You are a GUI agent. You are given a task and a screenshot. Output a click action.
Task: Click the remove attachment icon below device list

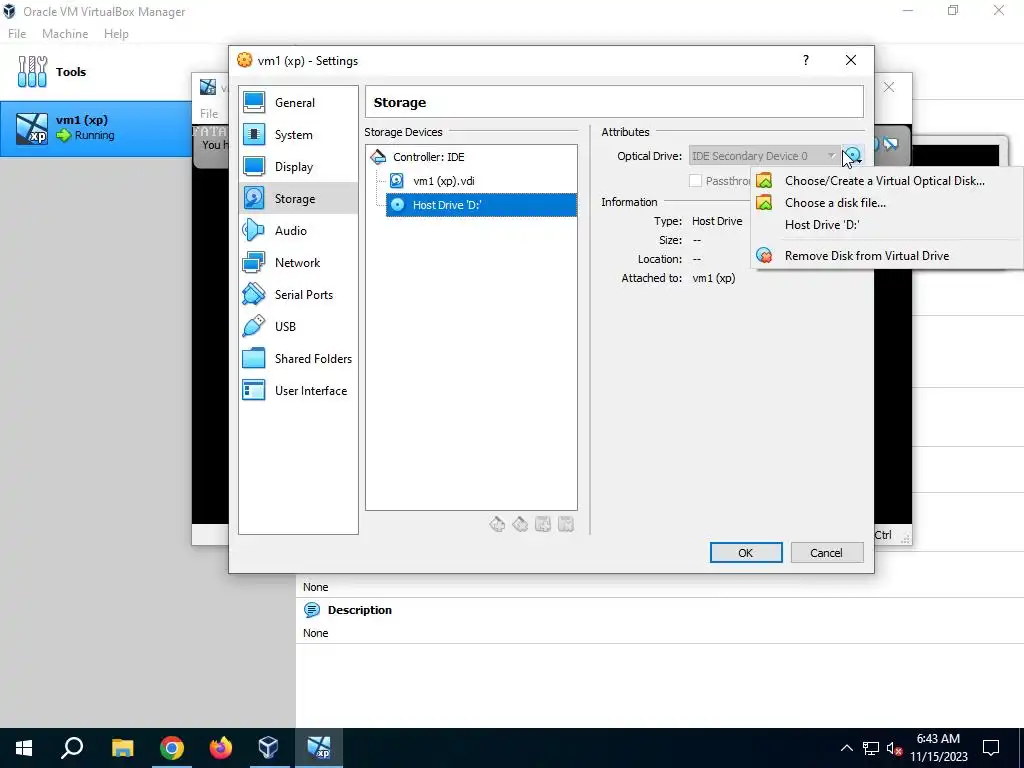point(566,524)
